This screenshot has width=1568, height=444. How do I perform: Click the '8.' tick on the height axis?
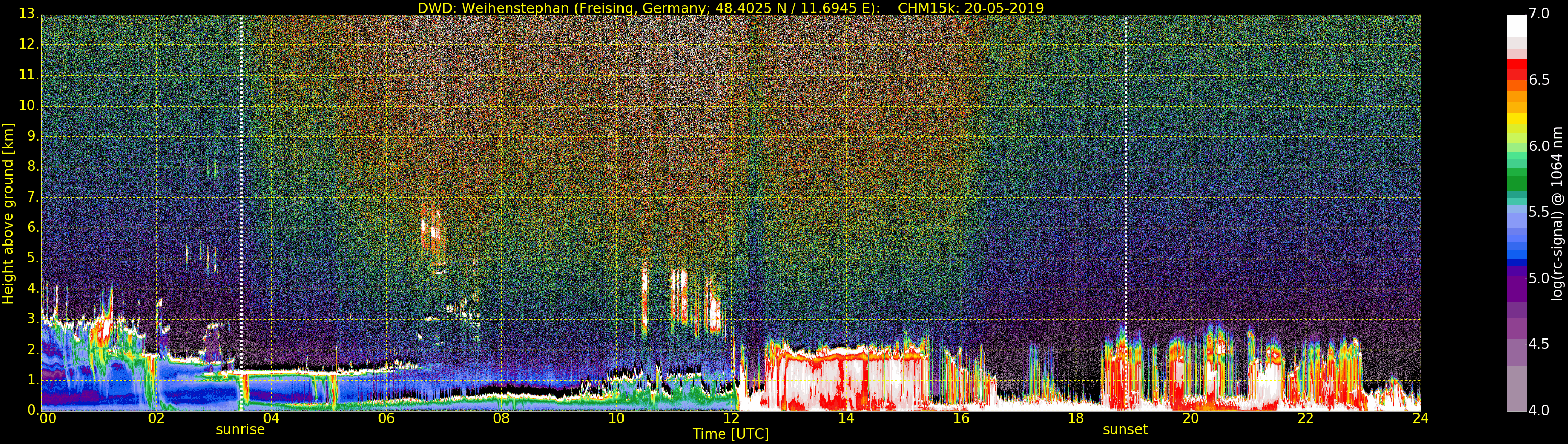(32, 167)
